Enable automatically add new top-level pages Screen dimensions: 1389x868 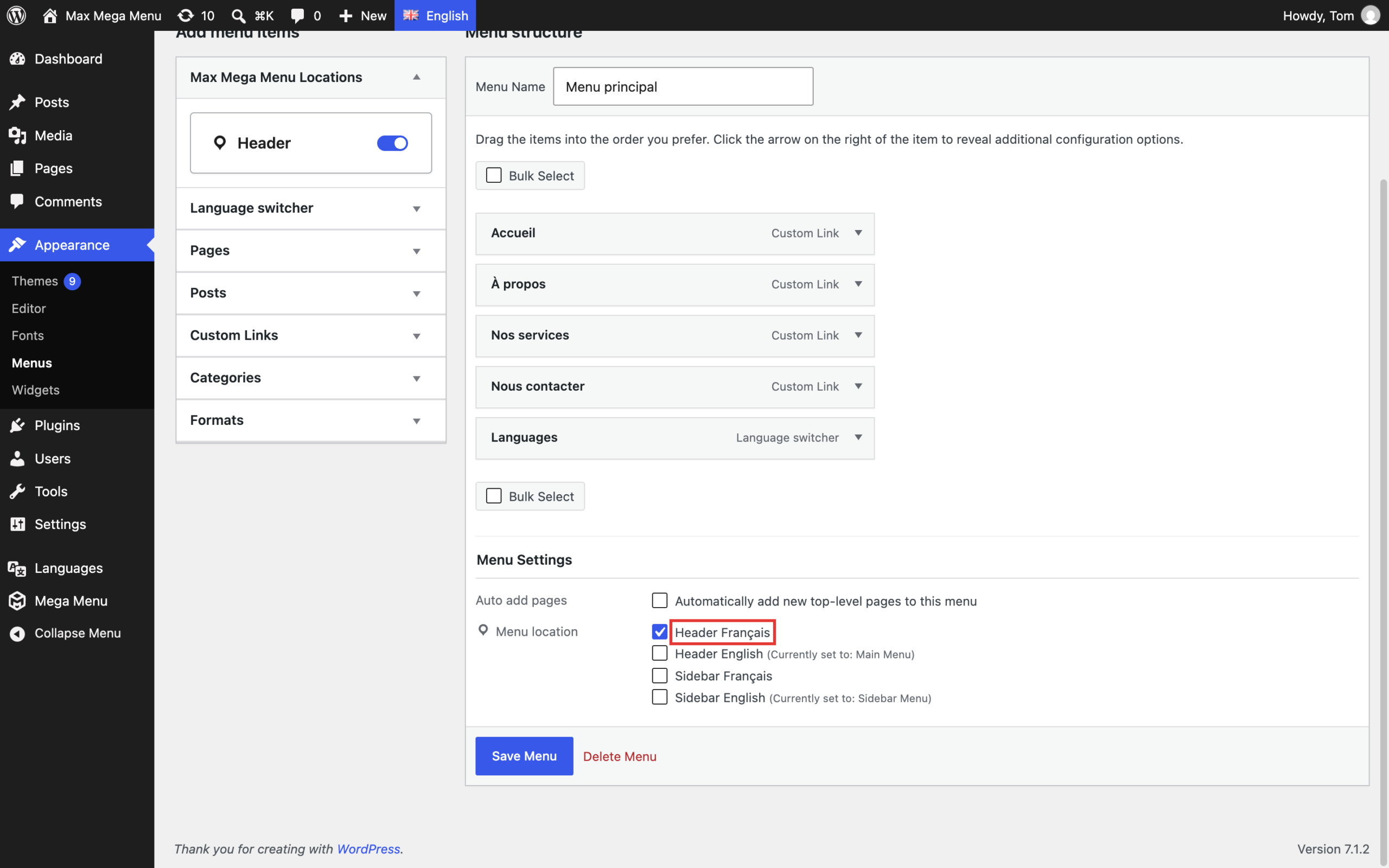(x=659, y=601)
